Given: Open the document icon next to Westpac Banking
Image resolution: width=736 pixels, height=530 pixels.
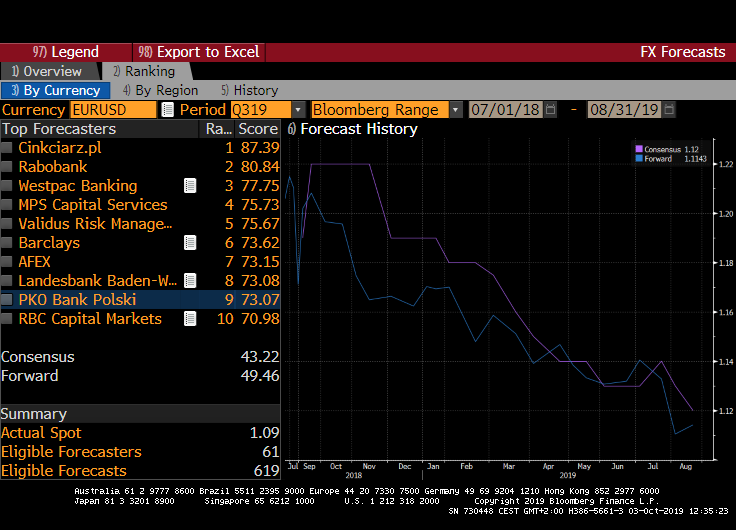Looking at the screenshot, I should click(190, 186).
